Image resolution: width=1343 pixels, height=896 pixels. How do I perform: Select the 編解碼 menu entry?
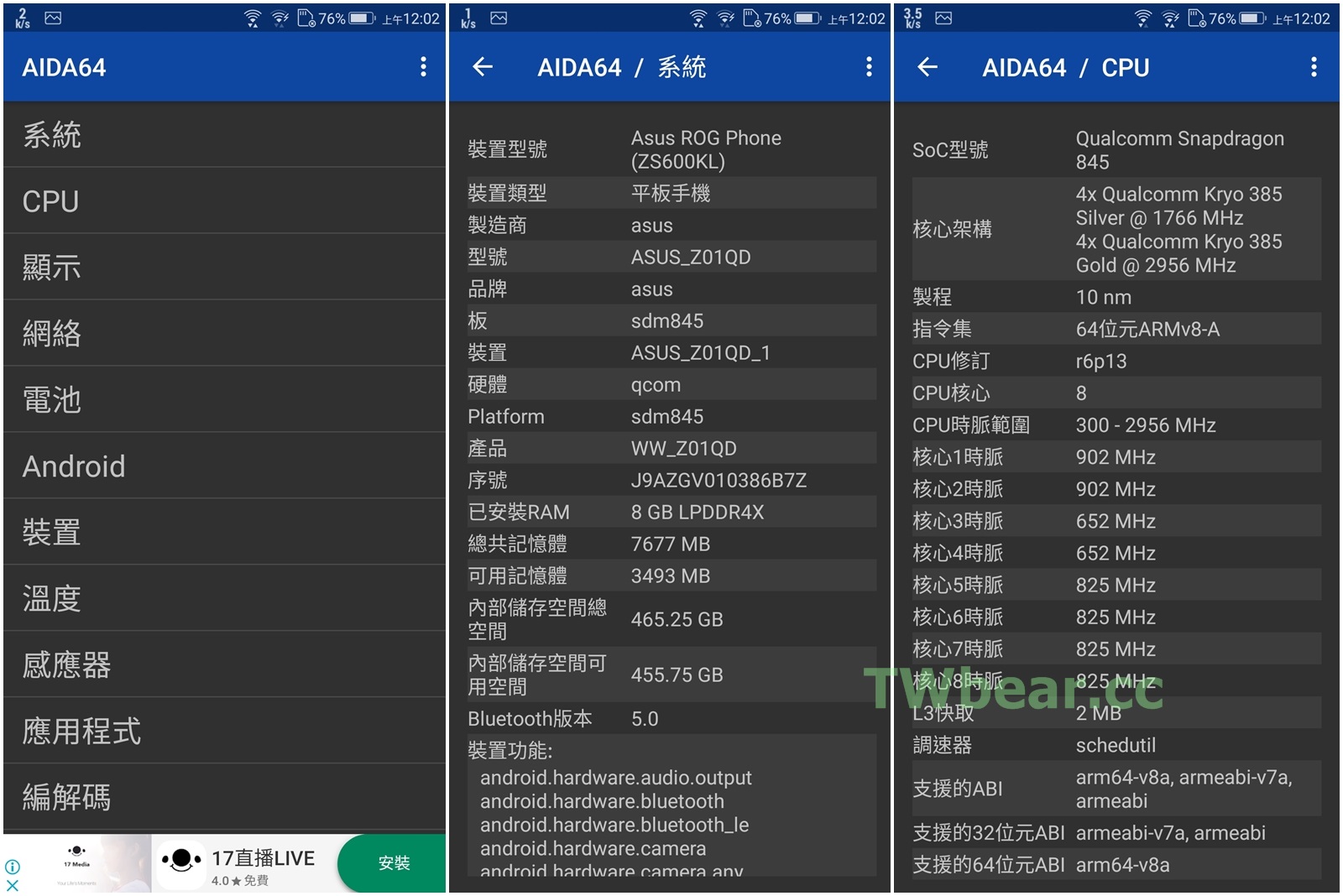[224, 797]
